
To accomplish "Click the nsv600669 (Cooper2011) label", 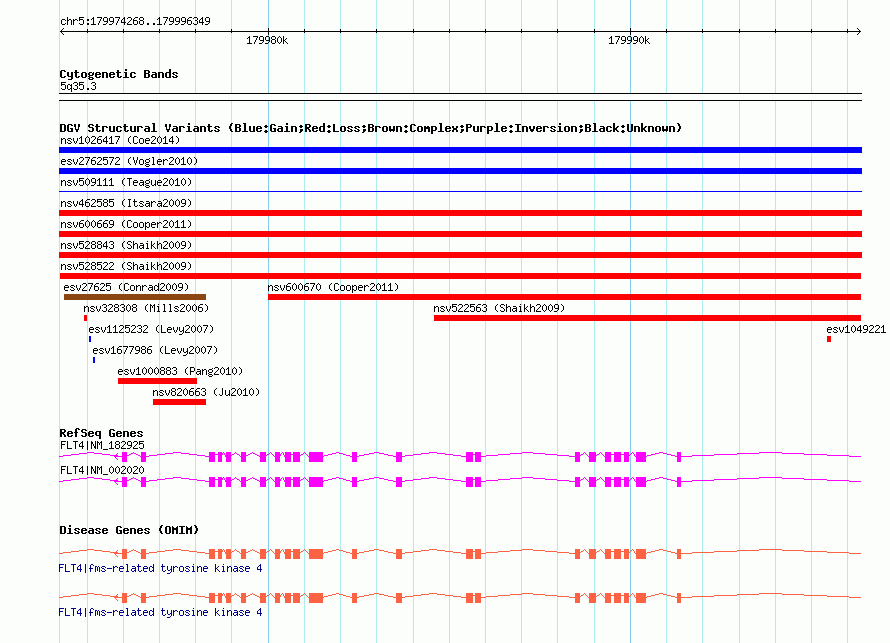I will (126, 224).
